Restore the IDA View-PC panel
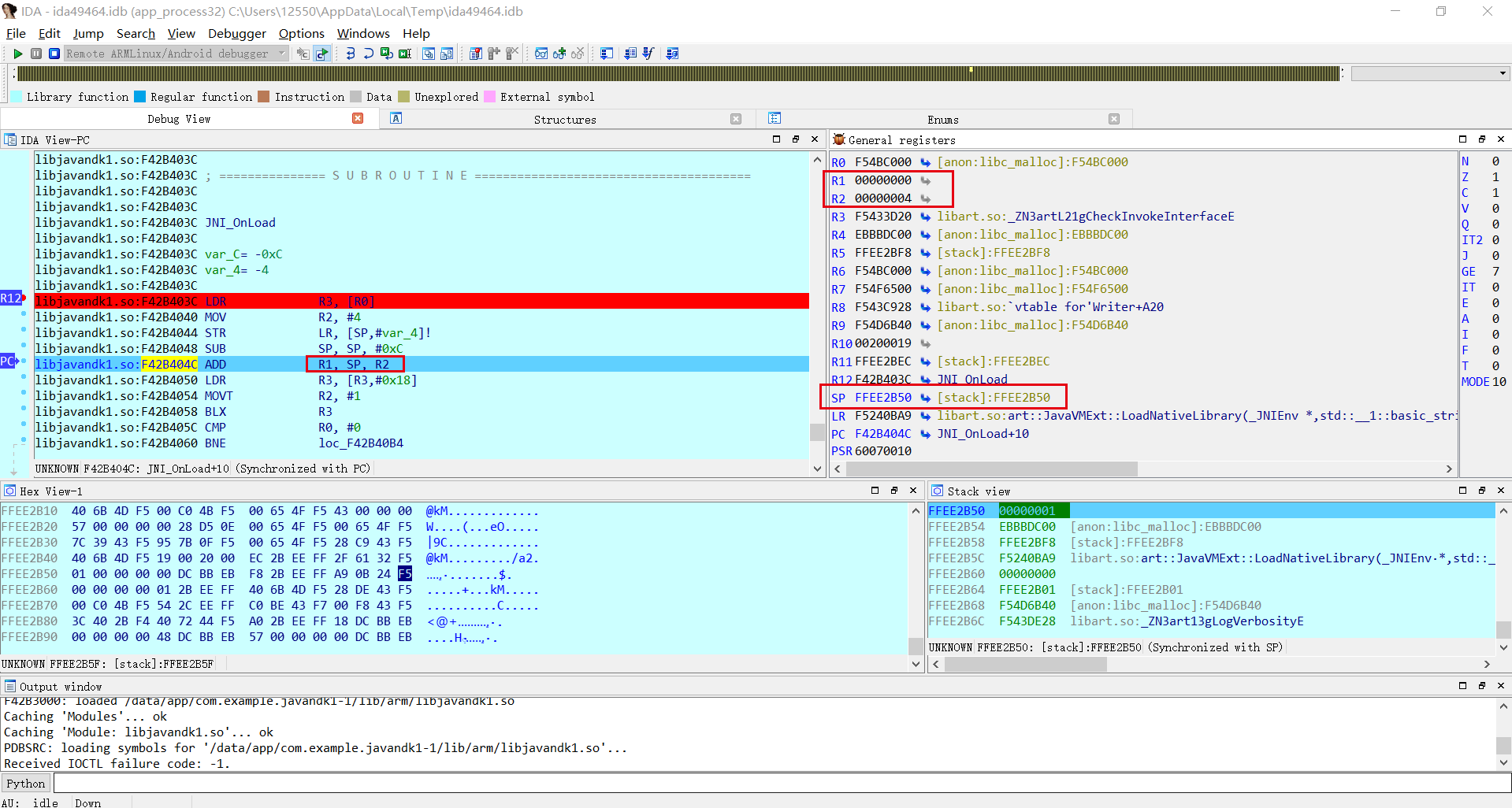This screenshot has height=808, width=1512. coord(796,139)
